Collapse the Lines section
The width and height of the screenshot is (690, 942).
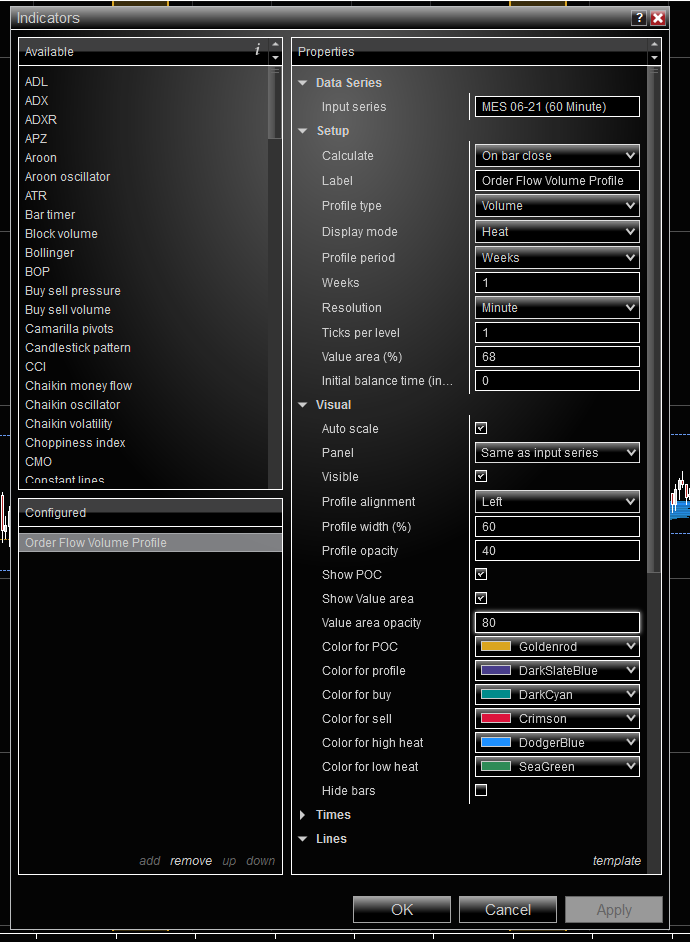(x=303, y=839)
